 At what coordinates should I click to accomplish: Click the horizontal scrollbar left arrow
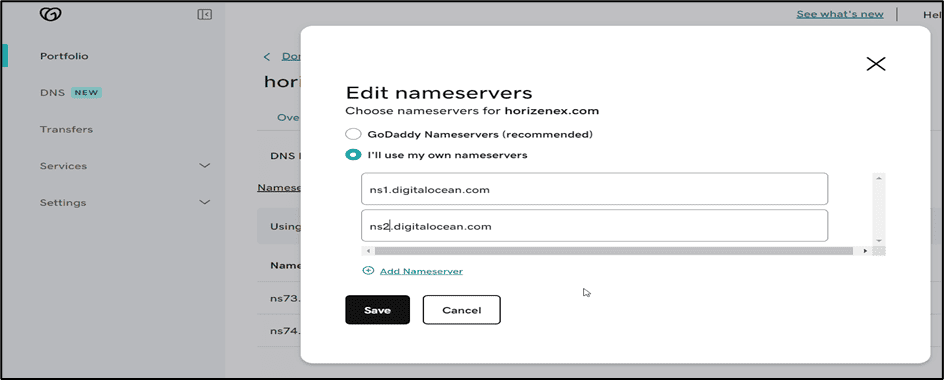(x=368, y=251)
